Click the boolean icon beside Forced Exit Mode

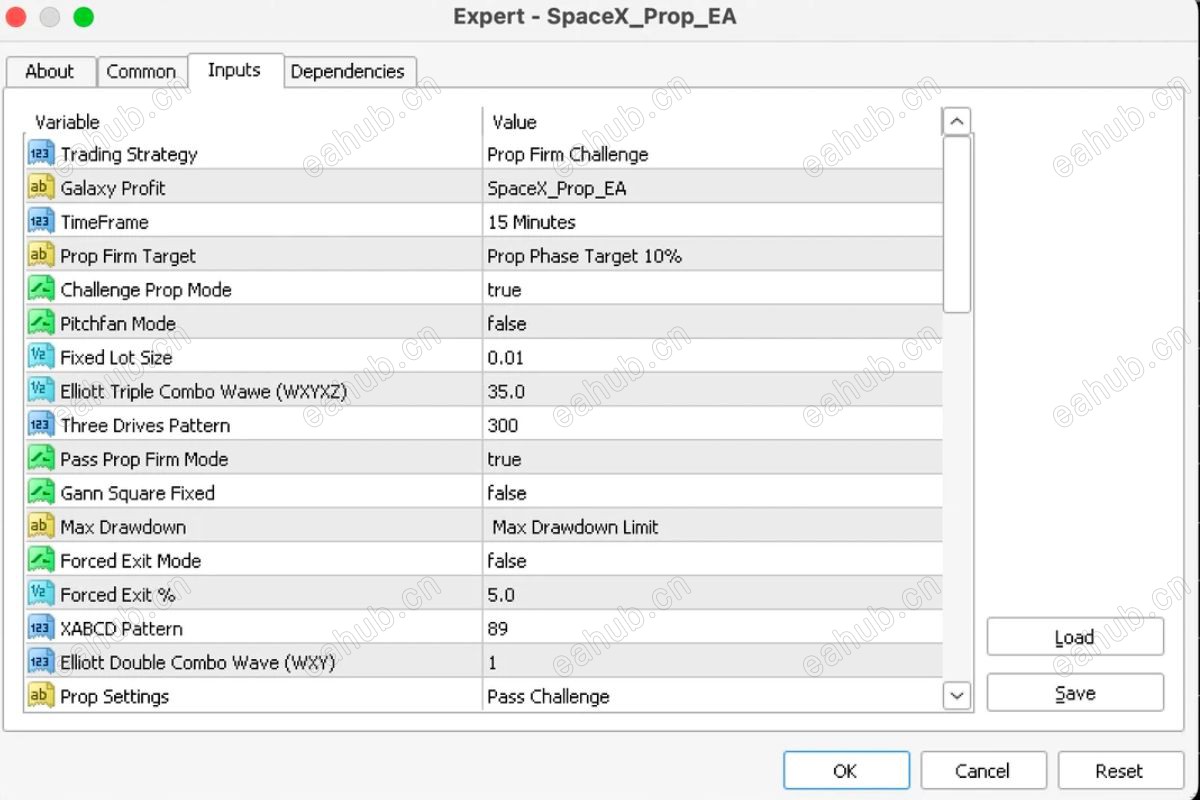pyautogui.click(x=41, y=561)
